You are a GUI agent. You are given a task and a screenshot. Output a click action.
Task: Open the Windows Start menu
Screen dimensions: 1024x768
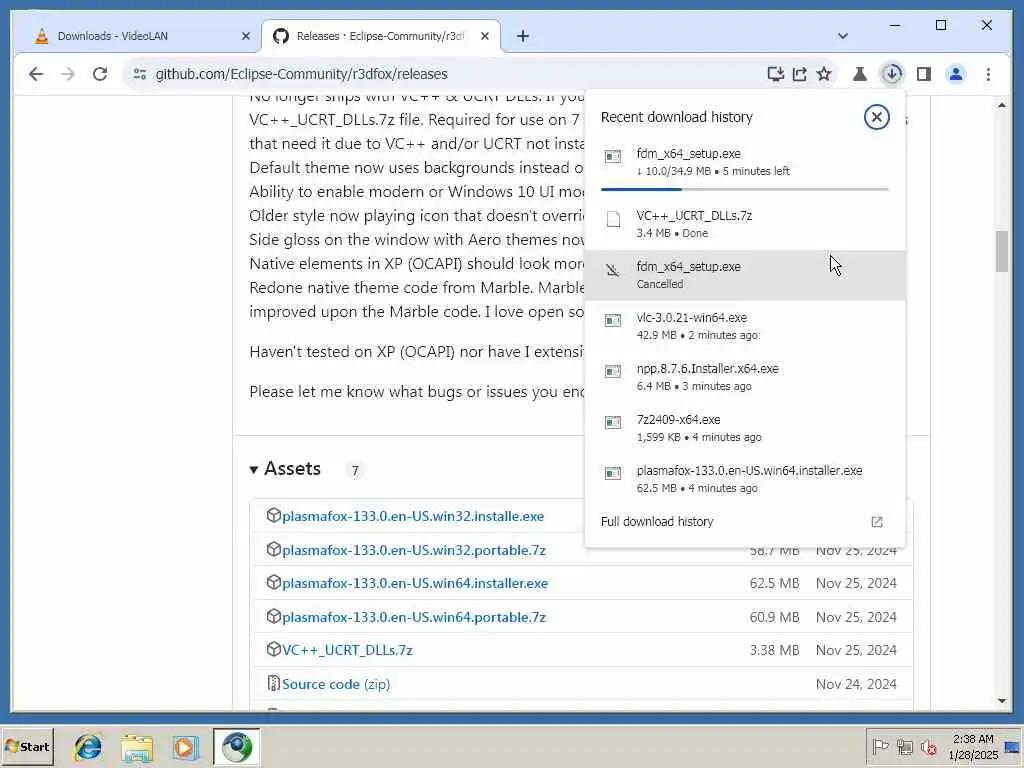pyautogui.click(x=27, y=747)
